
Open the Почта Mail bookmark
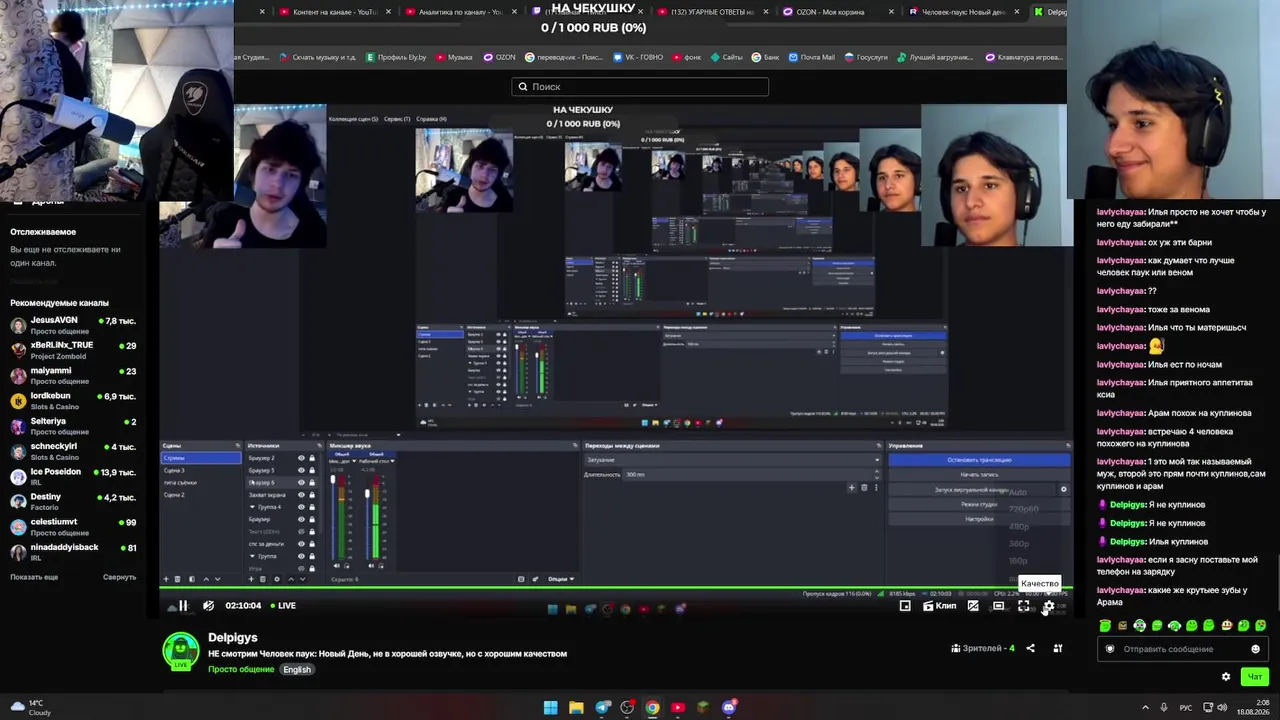point(812,57)
